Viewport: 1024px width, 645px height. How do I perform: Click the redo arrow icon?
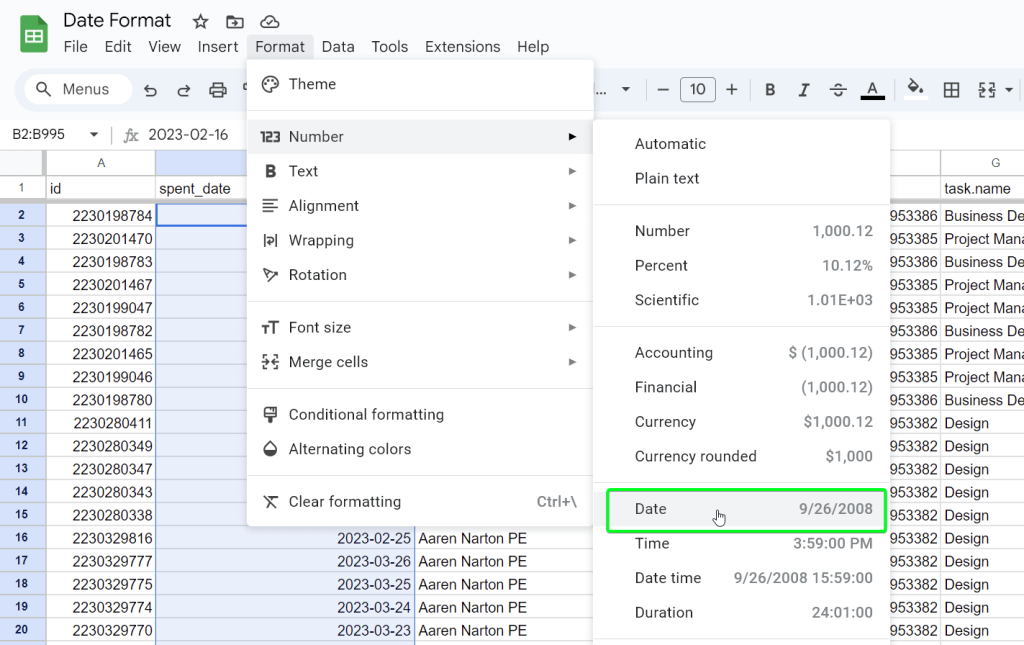[x=184, y=89]
